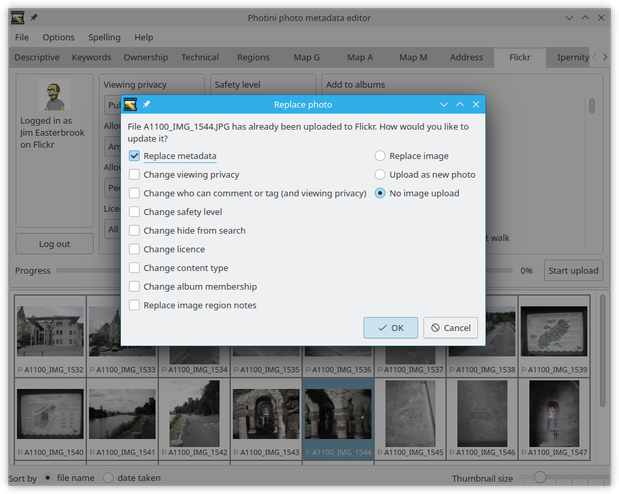619x494 pixels.
Task: Select thumbnail A1100_IMG_1545
Action: pos(410,419)
